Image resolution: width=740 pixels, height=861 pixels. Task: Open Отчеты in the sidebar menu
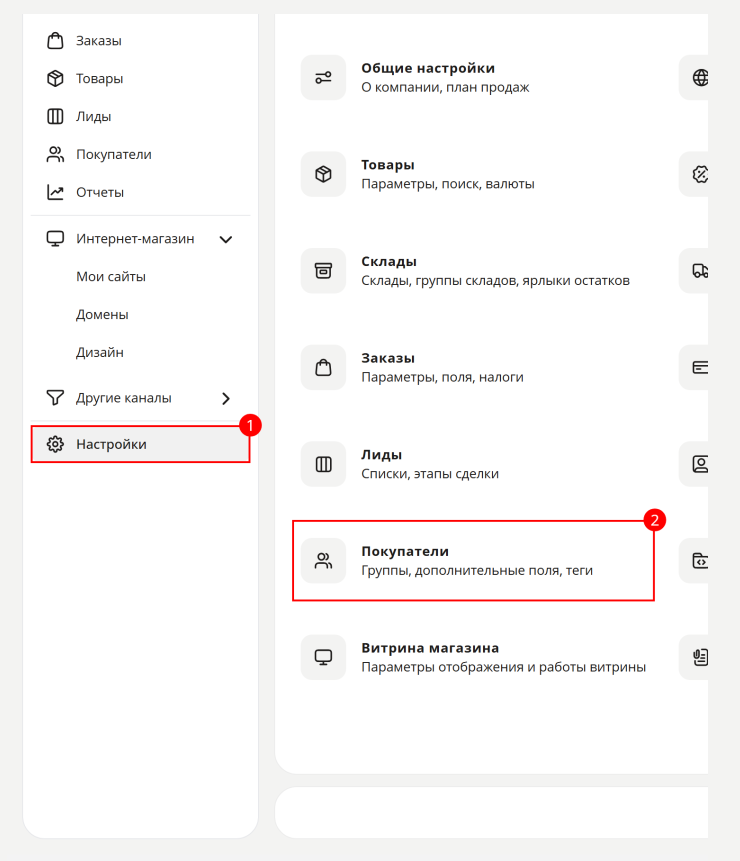click(x=100, y=192)
